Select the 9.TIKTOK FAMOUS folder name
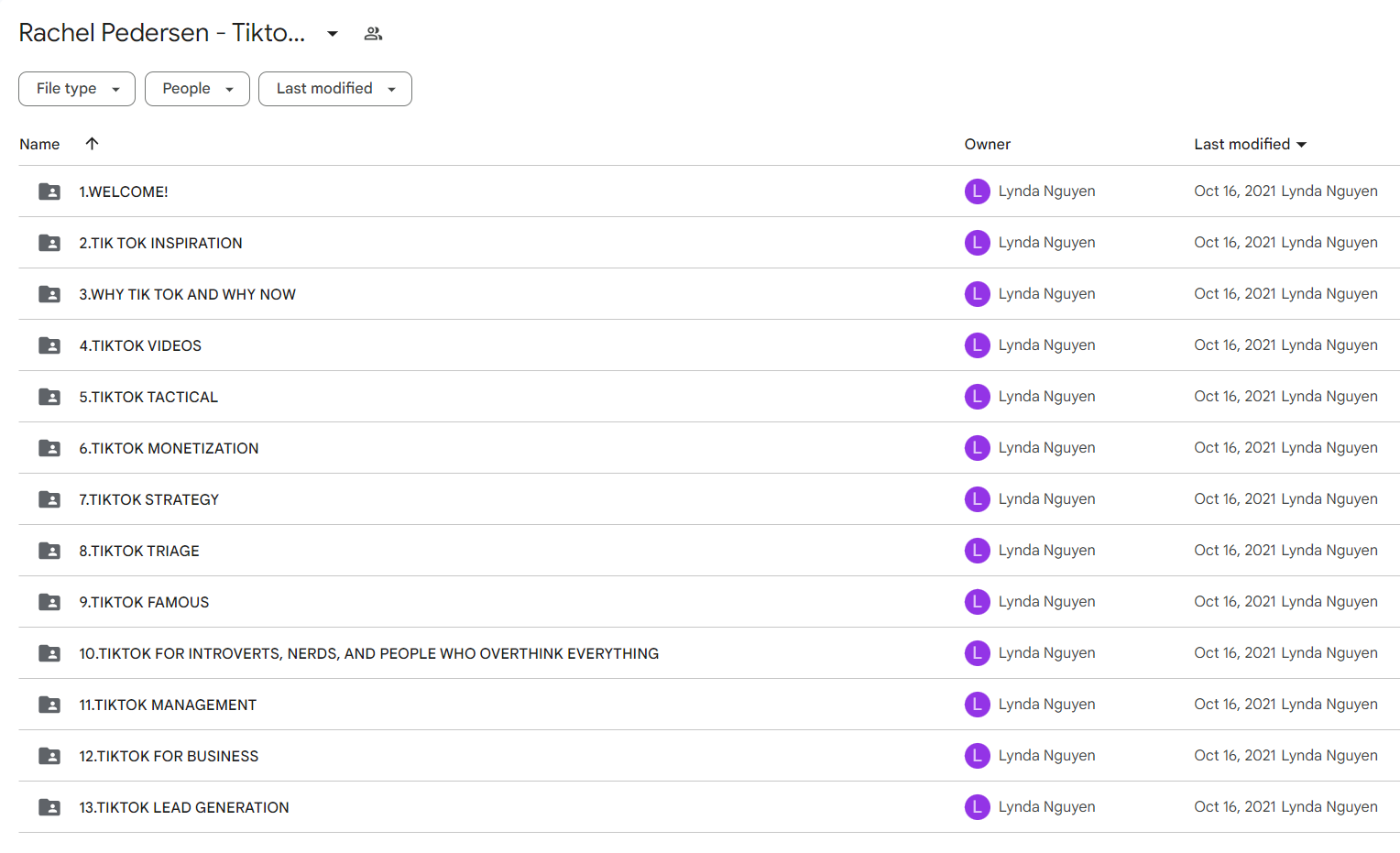Image resolution: width=1400 pixels, height=853 pixels. pos(144,602)
